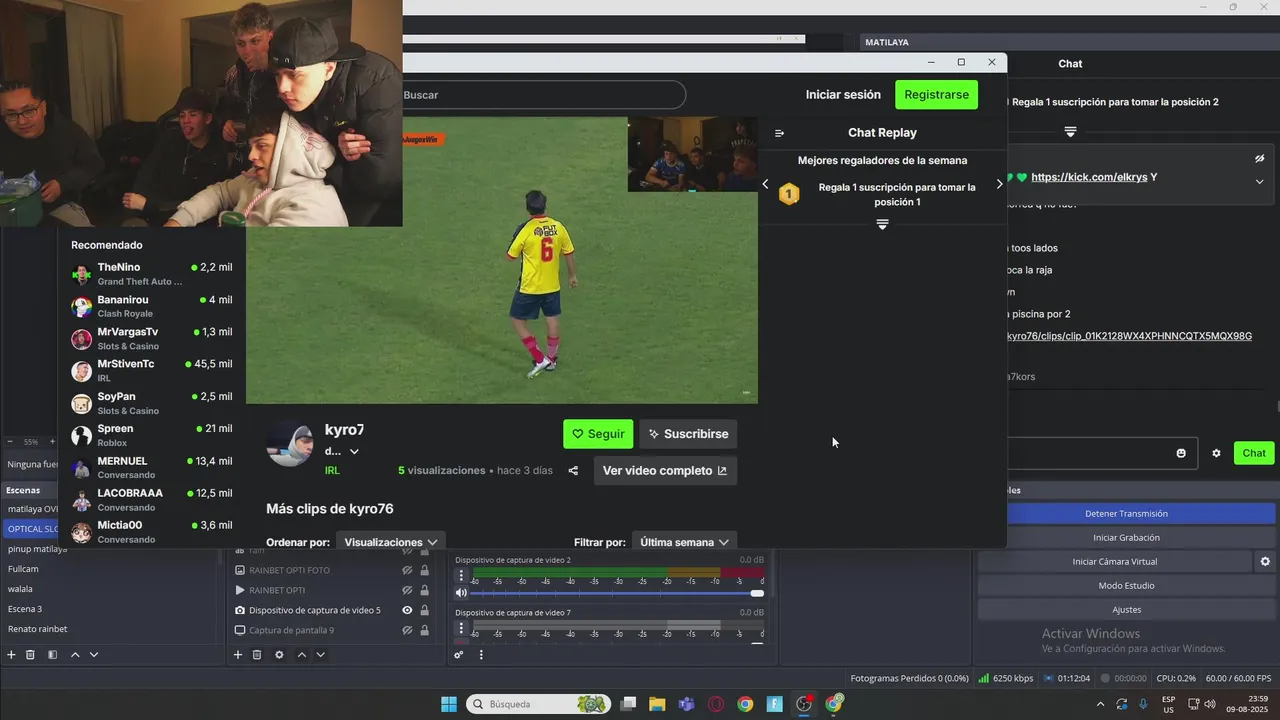Show Dispositivo de captura de video 5 eye toggle
This screenshot has width=1280, height=720.
tap(407, 610)
